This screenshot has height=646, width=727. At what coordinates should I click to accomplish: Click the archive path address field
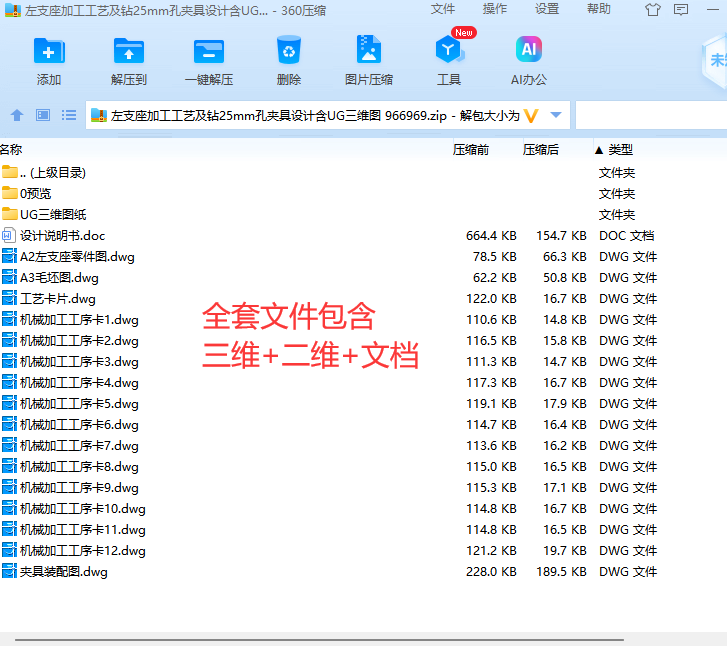pyautogui.click(x=327, y=115)
